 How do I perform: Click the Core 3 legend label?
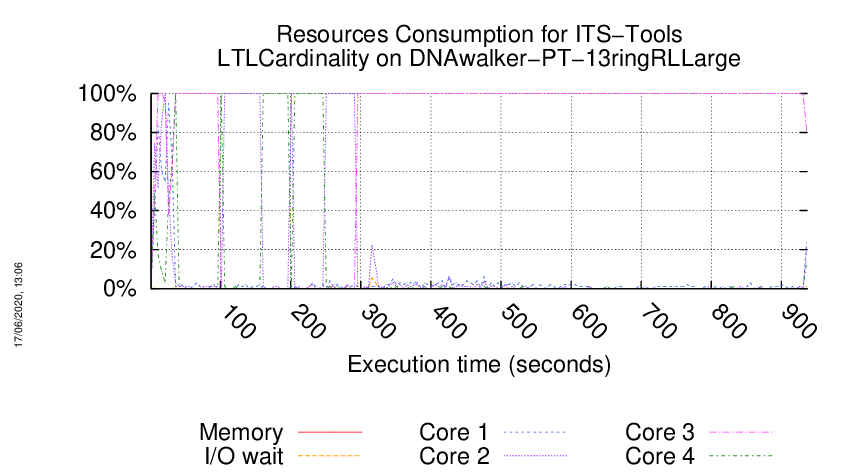(660, 432)
